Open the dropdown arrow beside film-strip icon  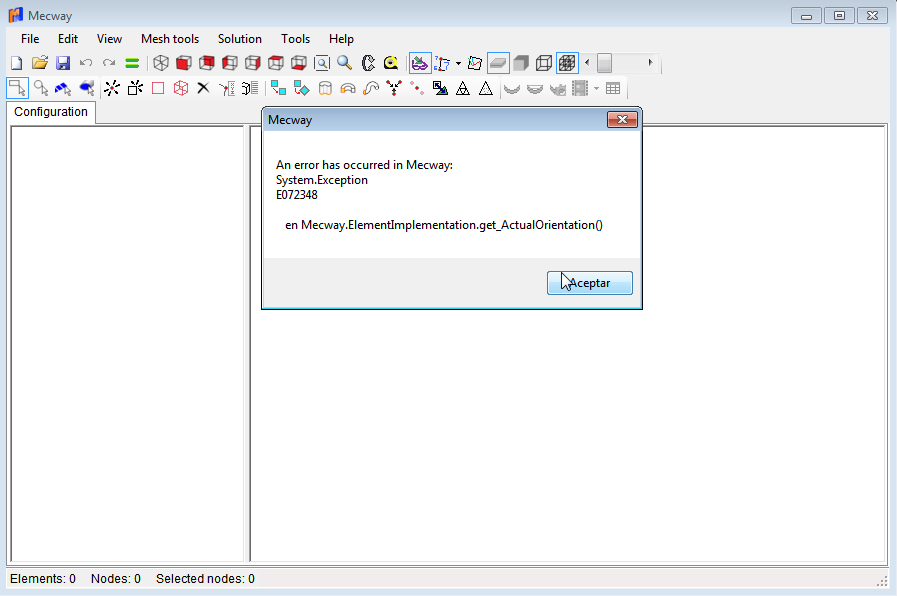click(x=597, y=89)
